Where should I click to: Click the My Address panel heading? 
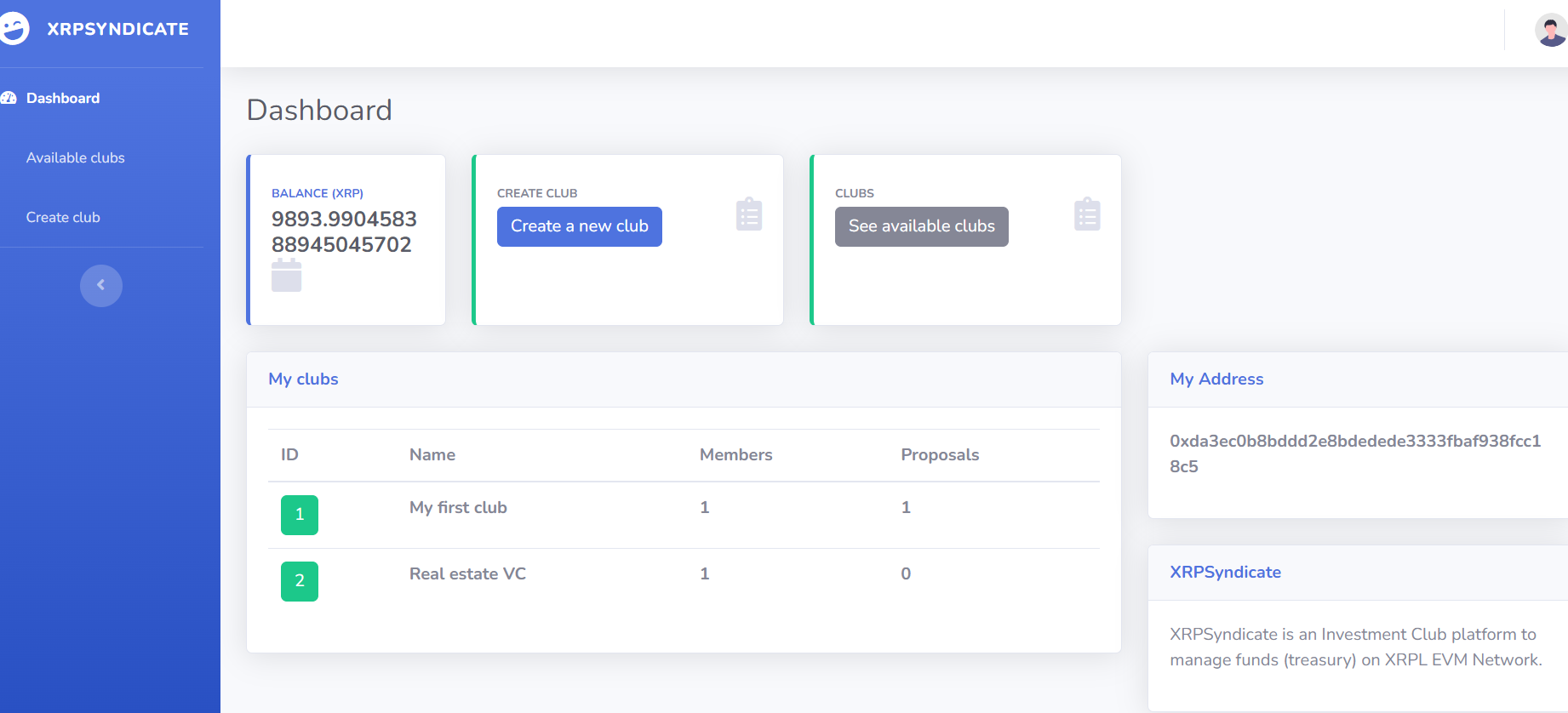tap(1216, 379)
